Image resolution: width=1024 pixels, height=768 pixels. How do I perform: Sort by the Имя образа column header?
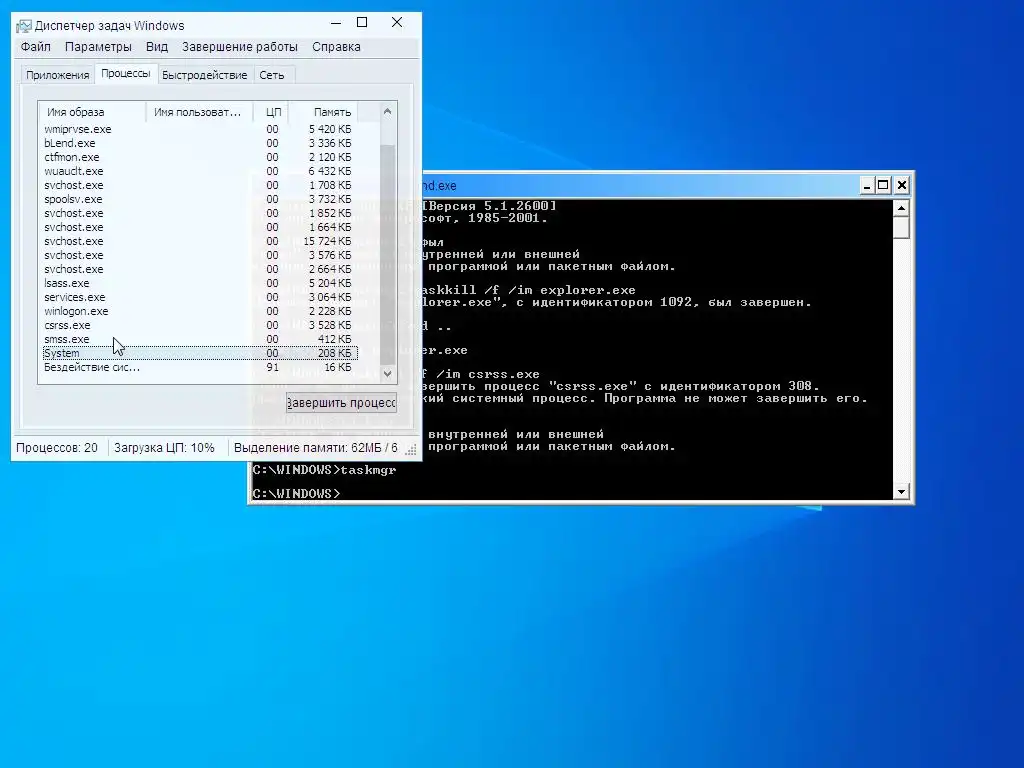pos(91,112)
